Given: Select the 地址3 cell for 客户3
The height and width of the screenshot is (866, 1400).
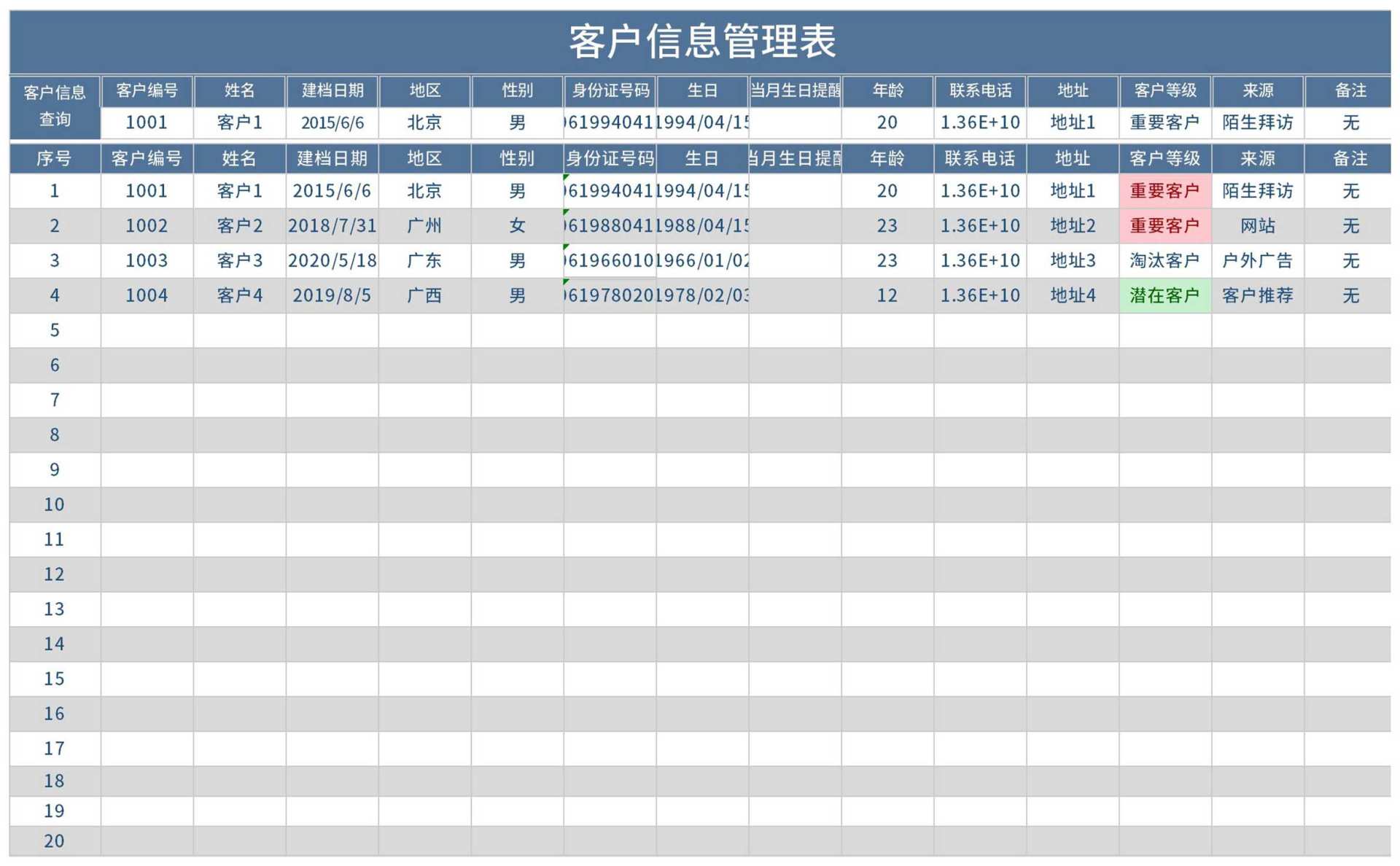Looking at the screenshot, I should point(1072,260).
